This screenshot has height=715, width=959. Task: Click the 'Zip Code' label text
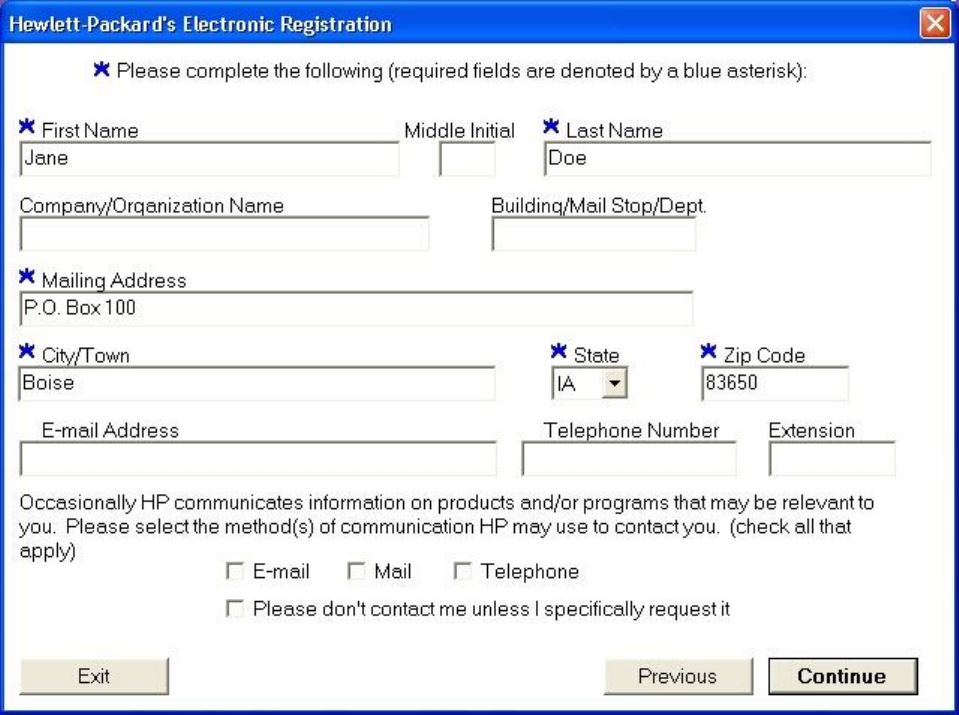(764, 355)
